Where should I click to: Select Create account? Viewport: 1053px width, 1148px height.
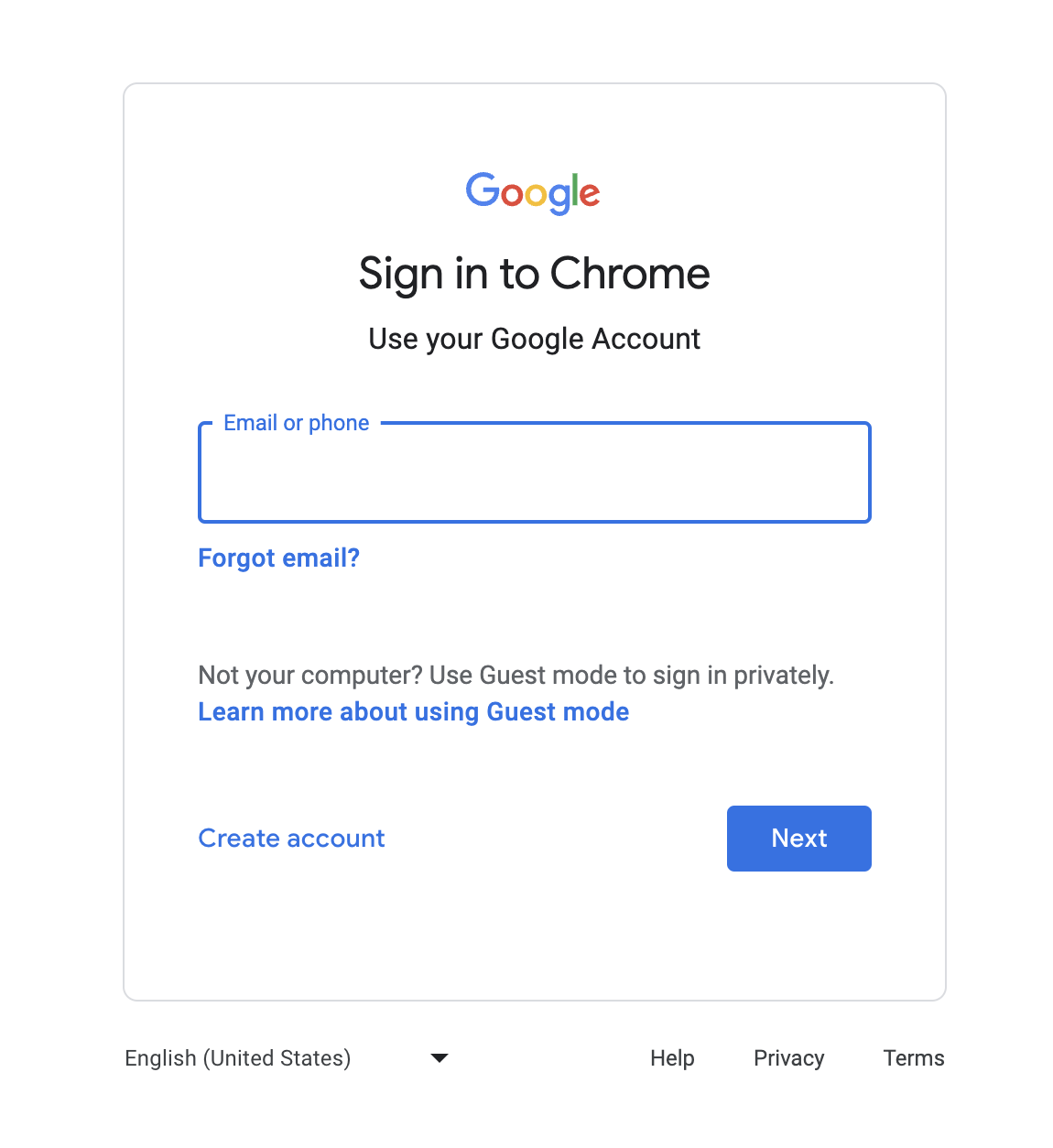coord(291,839)
